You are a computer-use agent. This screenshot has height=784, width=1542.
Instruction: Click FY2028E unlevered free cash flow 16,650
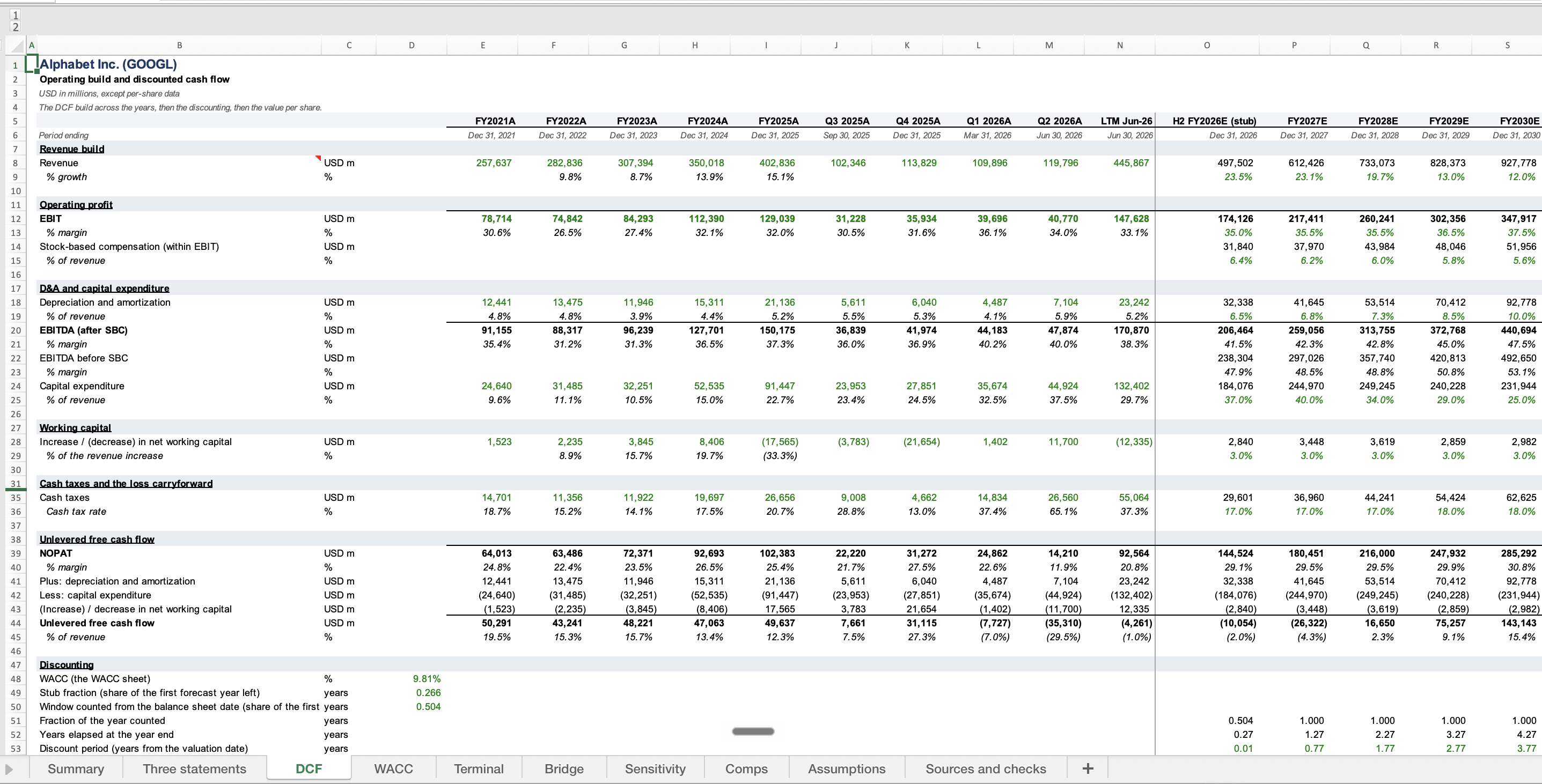1379,623
